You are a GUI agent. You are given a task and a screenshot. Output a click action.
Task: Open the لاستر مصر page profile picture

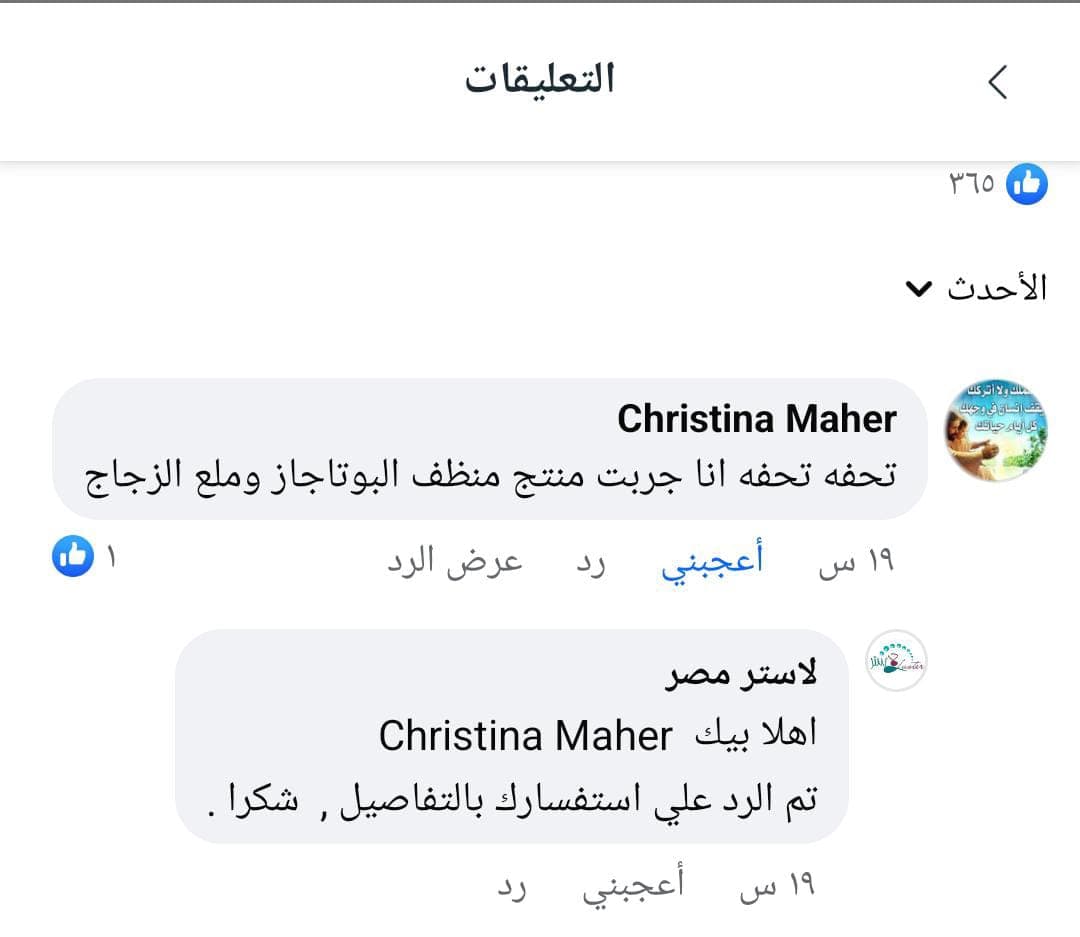tap(897, 657)
